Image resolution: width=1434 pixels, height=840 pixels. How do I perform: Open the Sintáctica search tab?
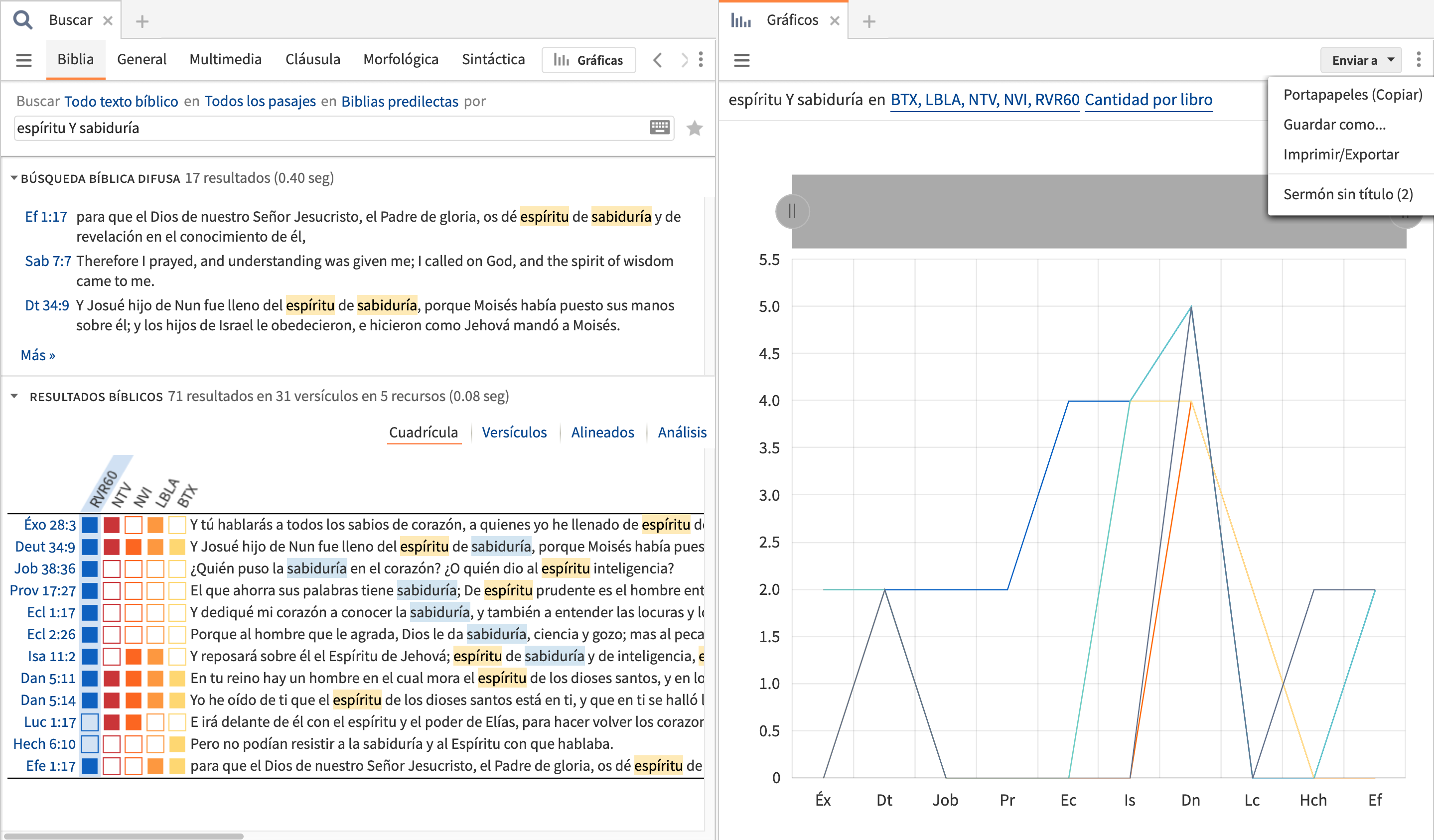tap(493, 59)
